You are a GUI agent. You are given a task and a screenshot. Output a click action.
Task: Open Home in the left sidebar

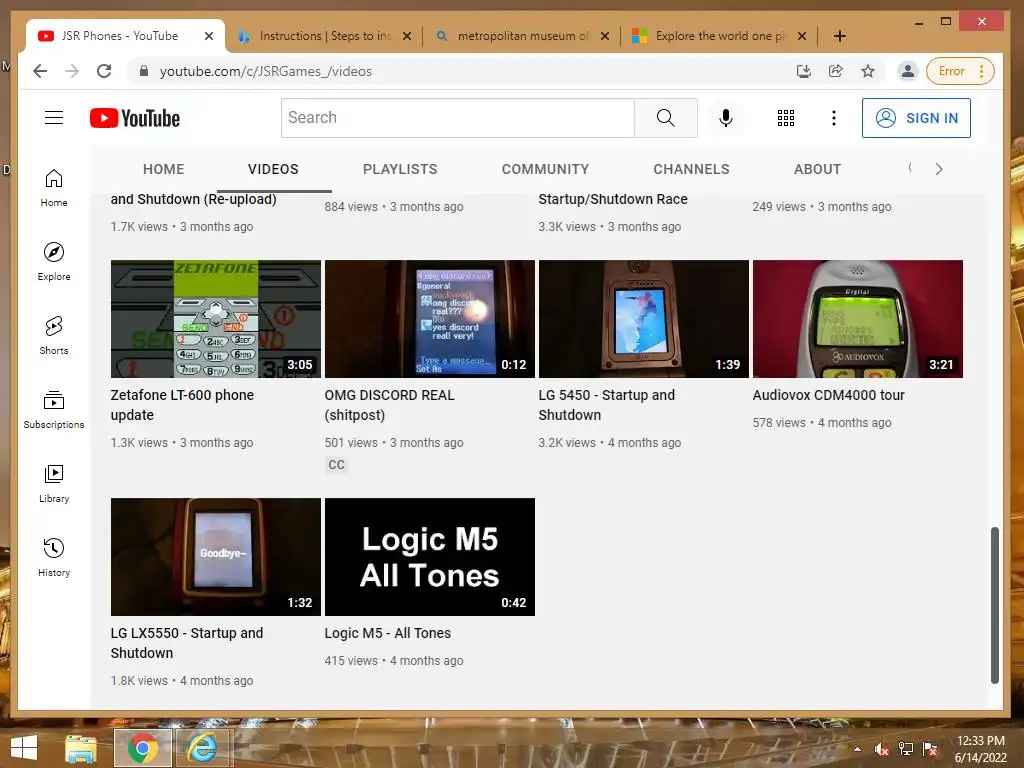[x=54, y=188]
